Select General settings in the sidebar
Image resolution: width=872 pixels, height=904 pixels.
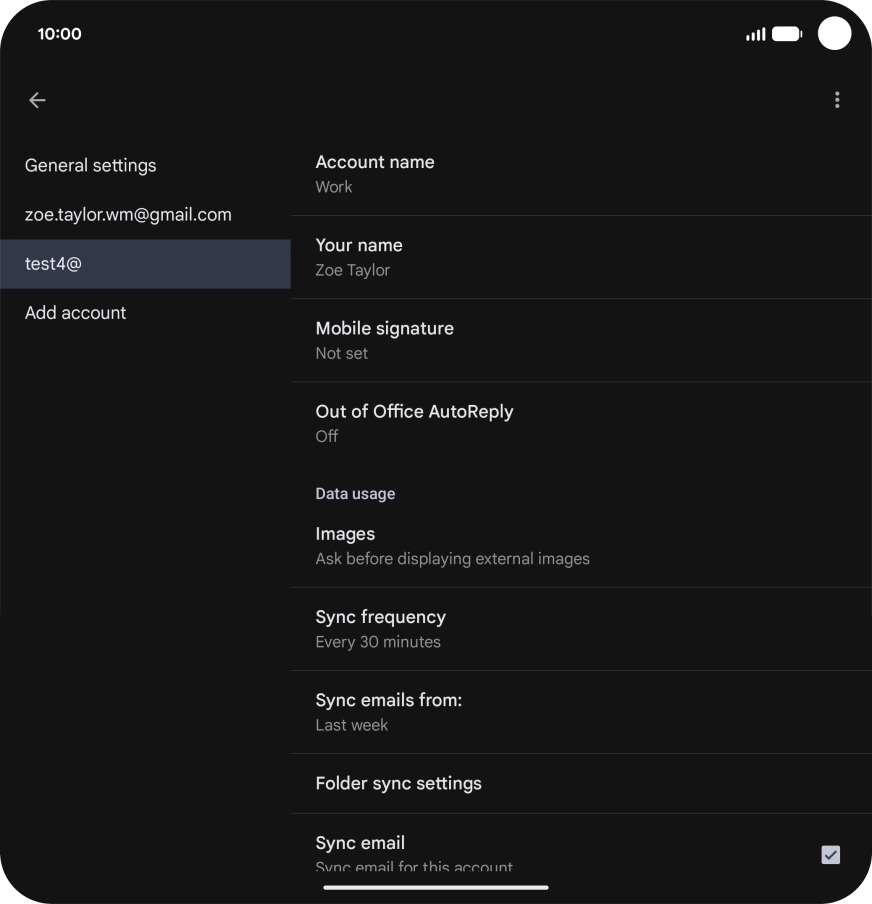click(x=90, y=165)
